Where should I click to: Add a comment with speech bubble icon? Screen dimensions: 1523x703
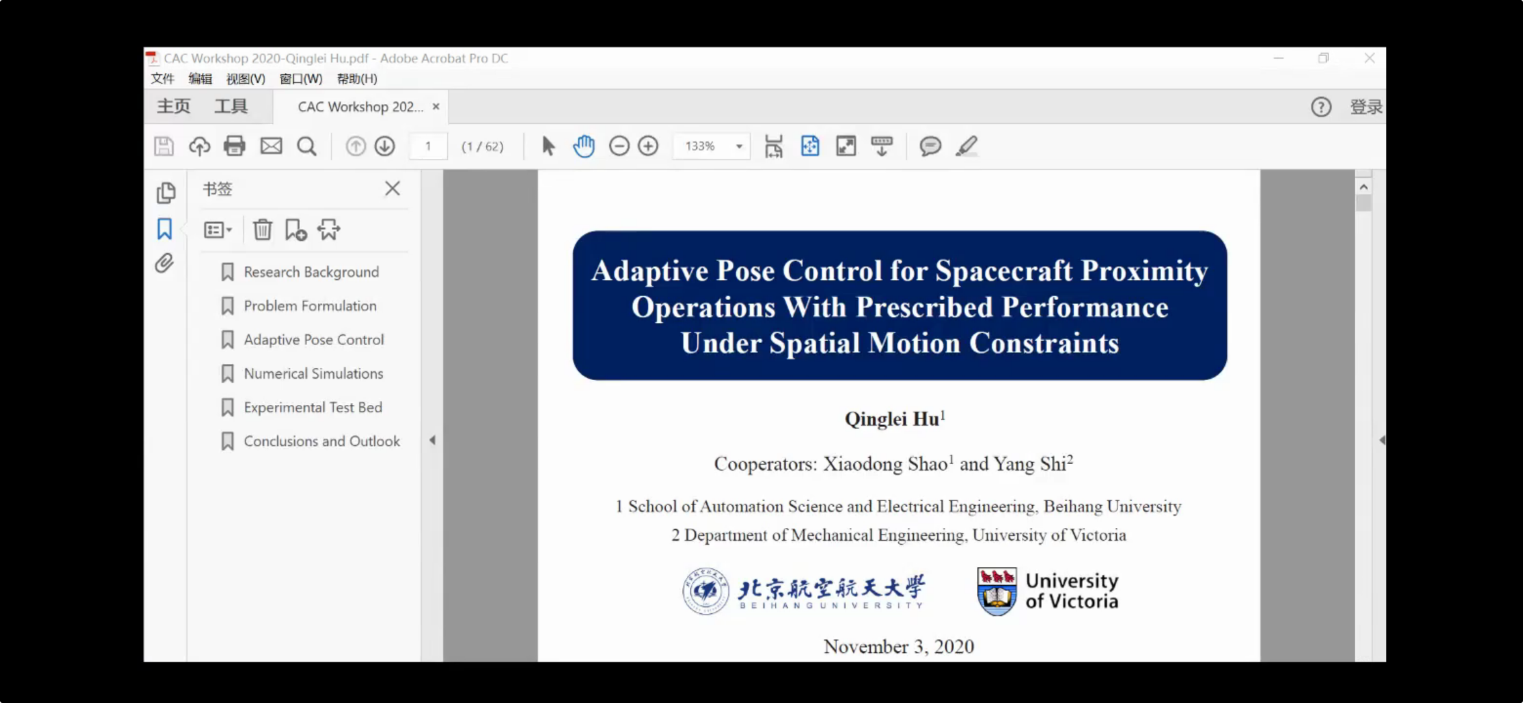pyautogui.click(x=930, y=146)
